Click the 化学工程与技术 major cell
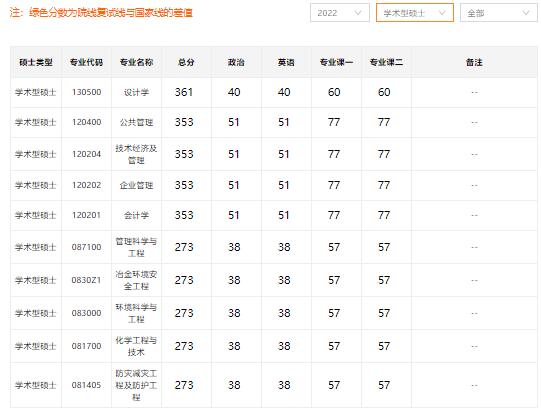Screen dimensions: 541x413 pyautogui.click(x=136, y=346)
